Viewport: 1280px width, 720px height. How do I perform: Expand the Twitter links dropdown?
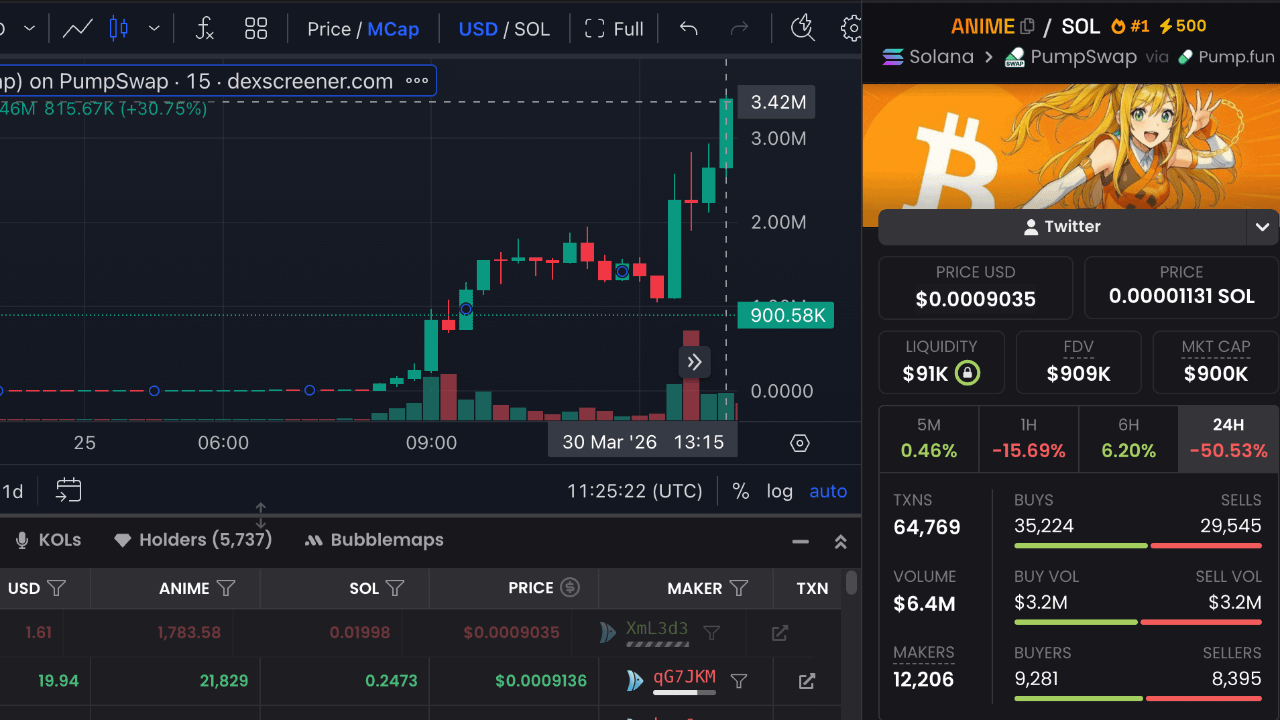(x=1262, y=227)
